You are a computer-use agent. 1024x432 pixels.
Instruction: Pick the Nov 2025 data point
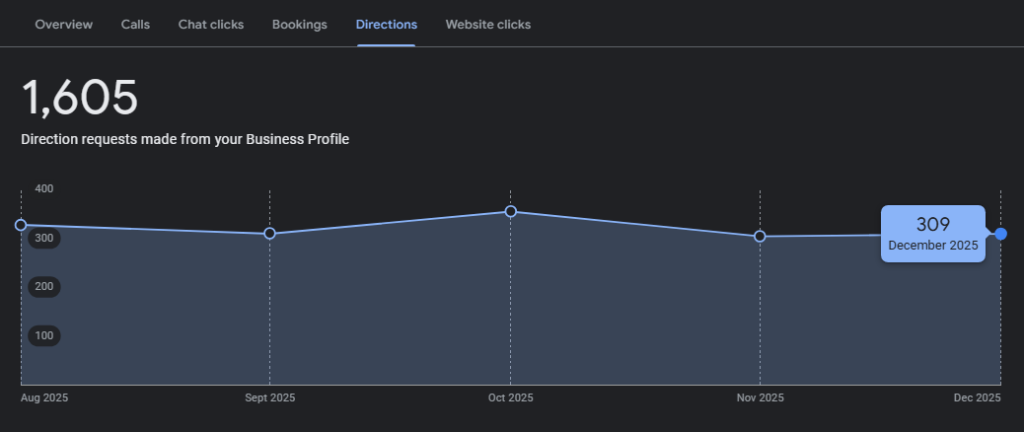(x=760, y=236)
